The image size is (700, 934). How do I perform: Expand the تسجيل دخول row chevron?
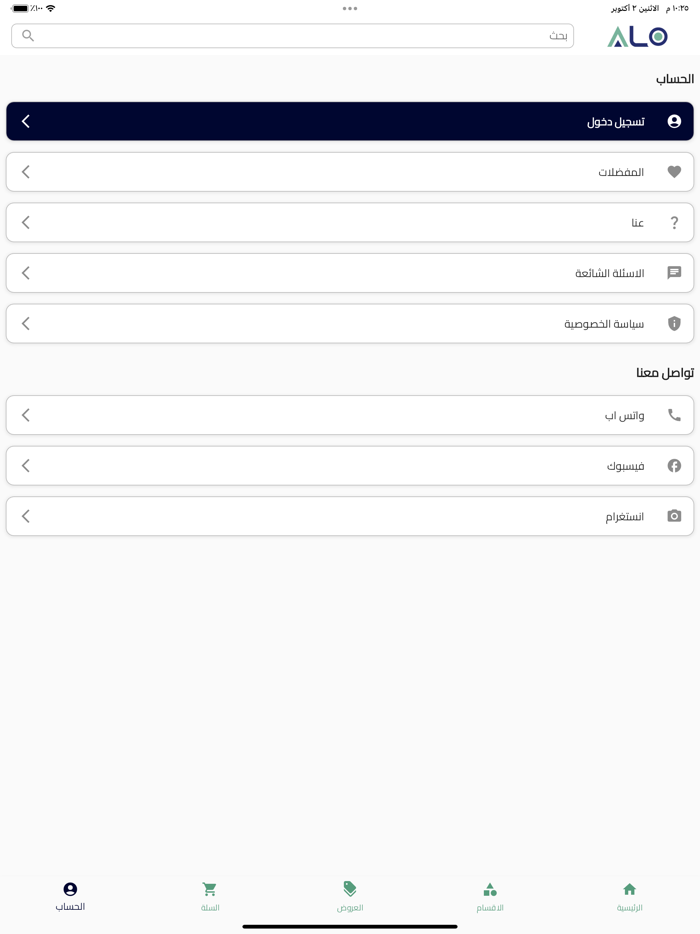26,122
